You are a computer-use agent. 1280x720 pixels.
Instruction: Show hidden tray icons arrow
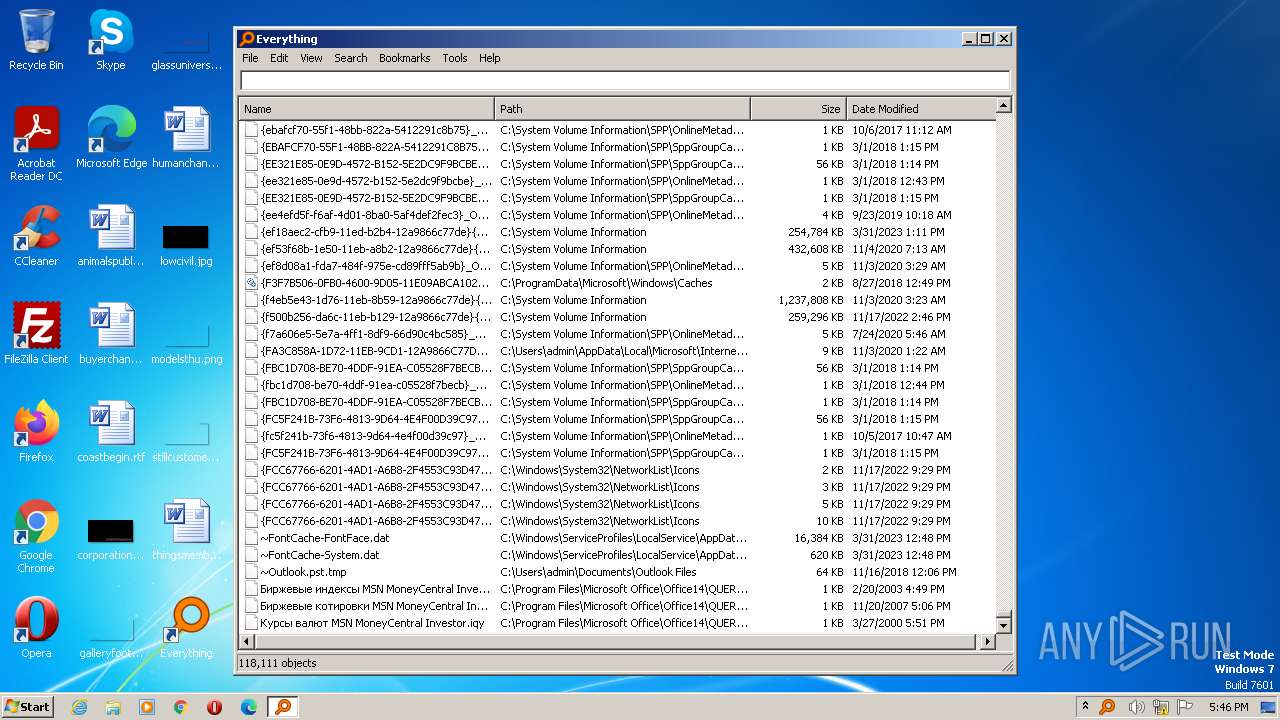click(1085, 707)
